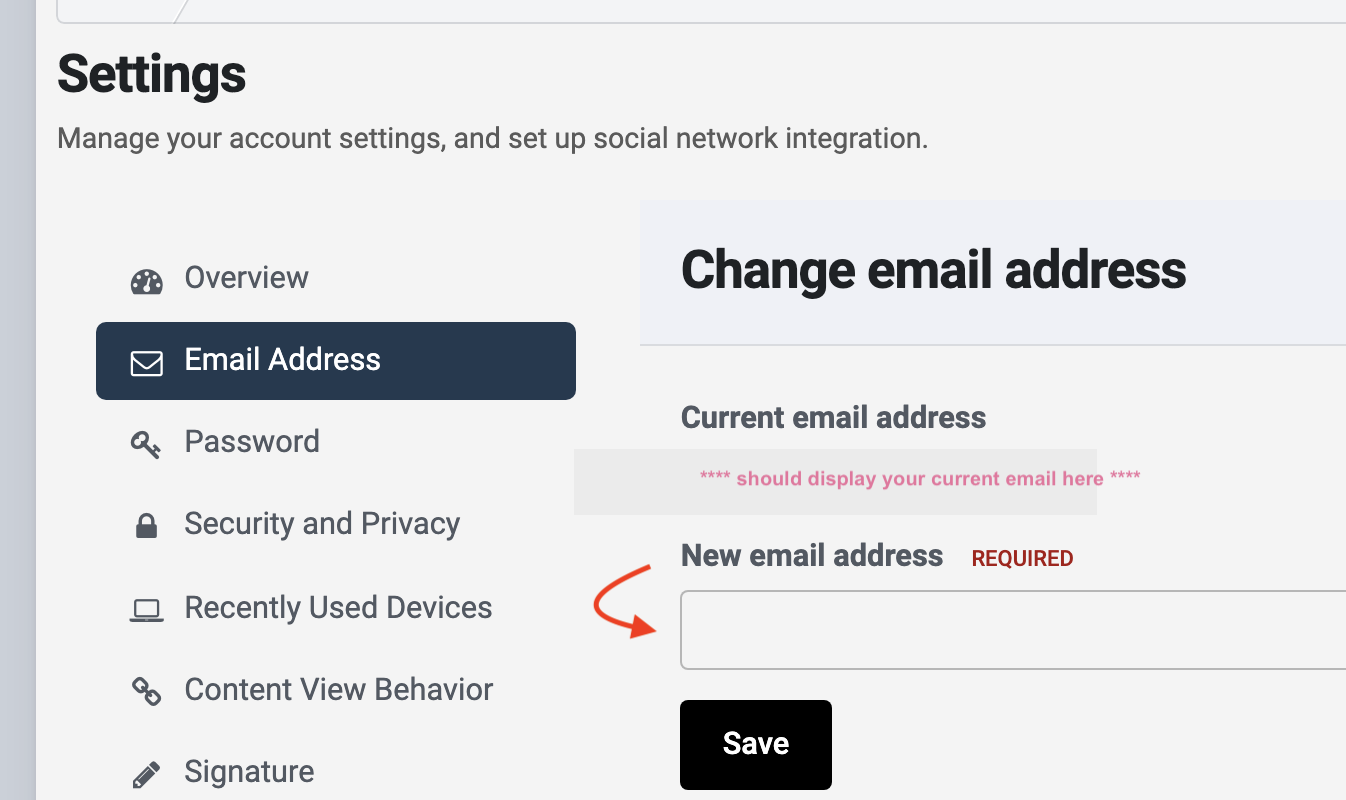Click the REQUIRED label
The width and height of the screenshot is (1346, 800).
[1022, 558]
